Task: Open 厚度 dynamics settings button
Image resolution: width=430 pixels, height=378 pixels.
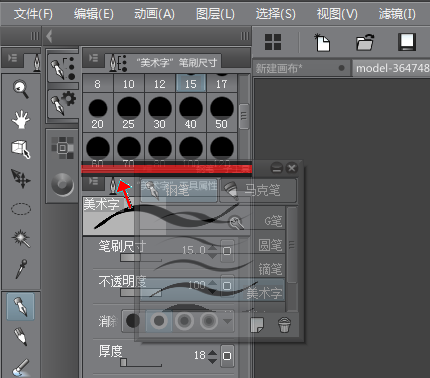Action: coord(227,356)
